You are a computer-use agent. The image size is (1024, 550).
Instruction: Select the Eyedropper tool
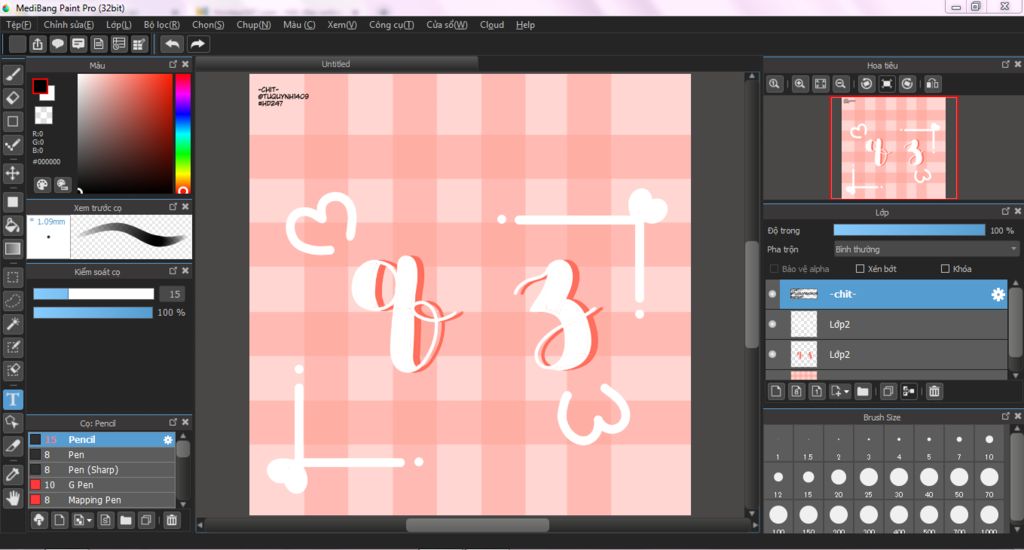pos(12,474)
